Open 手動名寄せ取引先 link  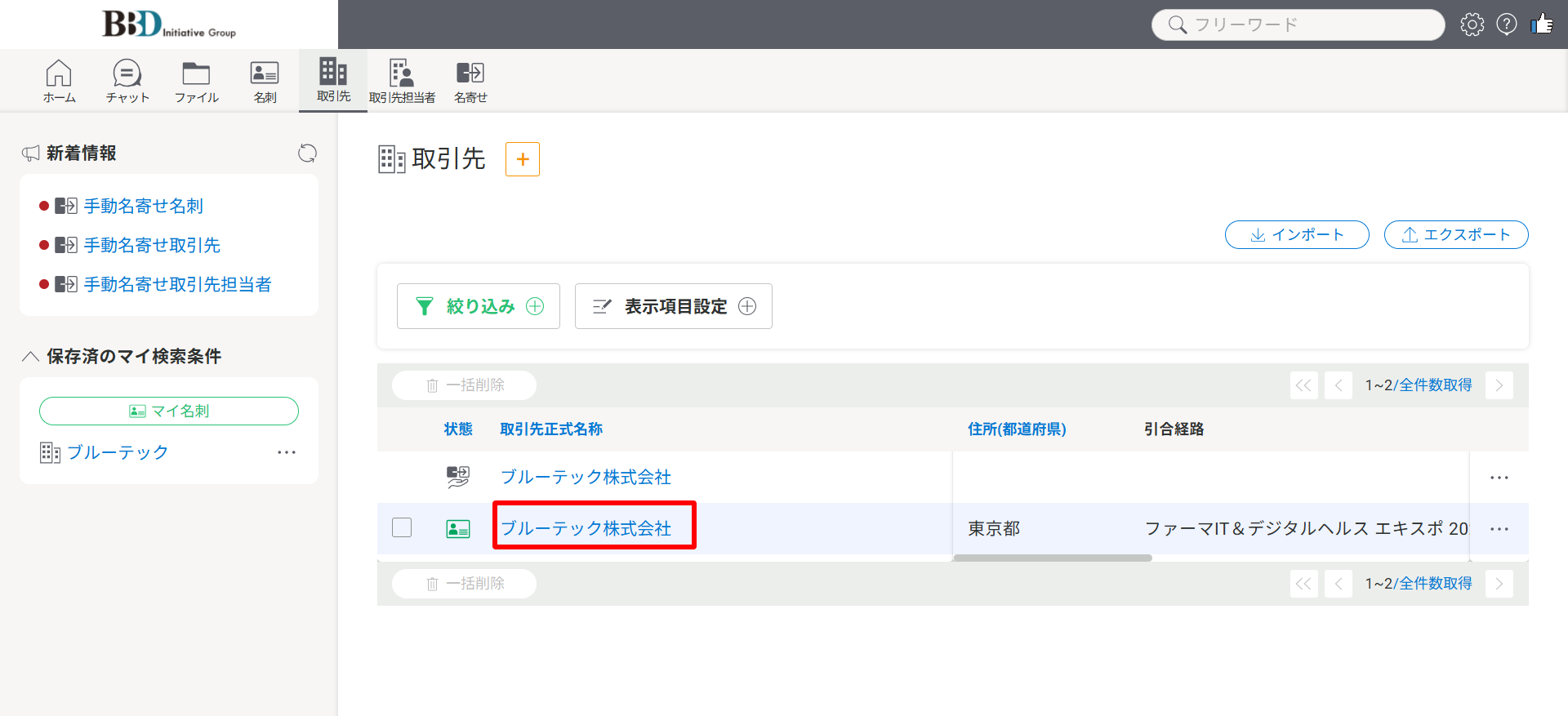[x=152, y=245]
